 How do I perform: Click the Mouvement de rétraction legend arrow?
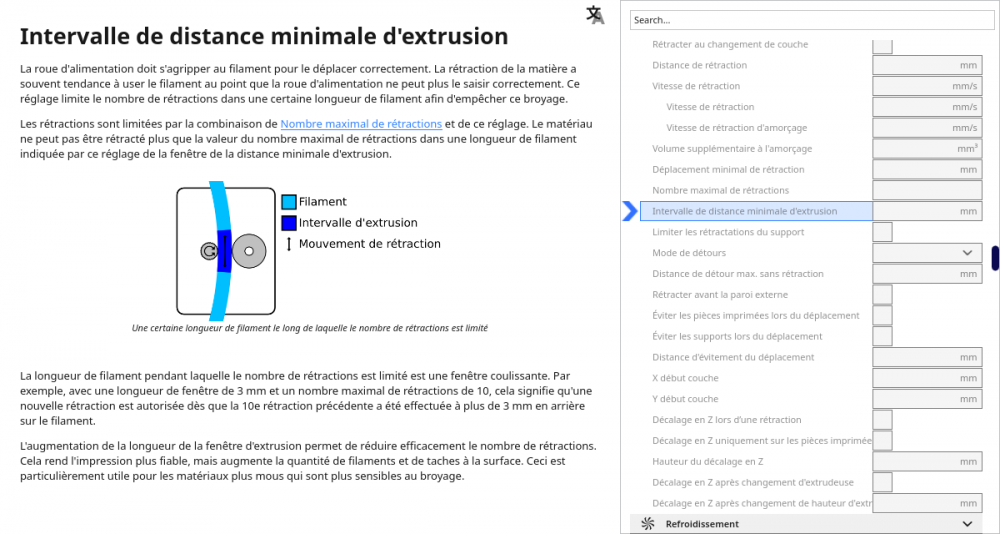click(x=289, y=244)
